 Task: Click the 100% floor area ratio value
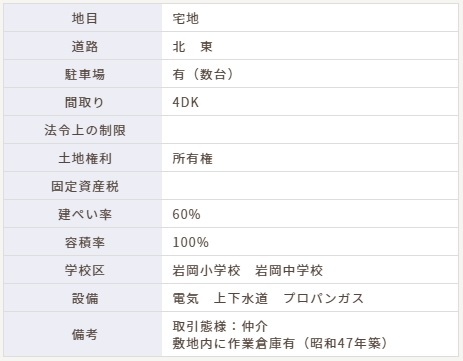point(190,242)
